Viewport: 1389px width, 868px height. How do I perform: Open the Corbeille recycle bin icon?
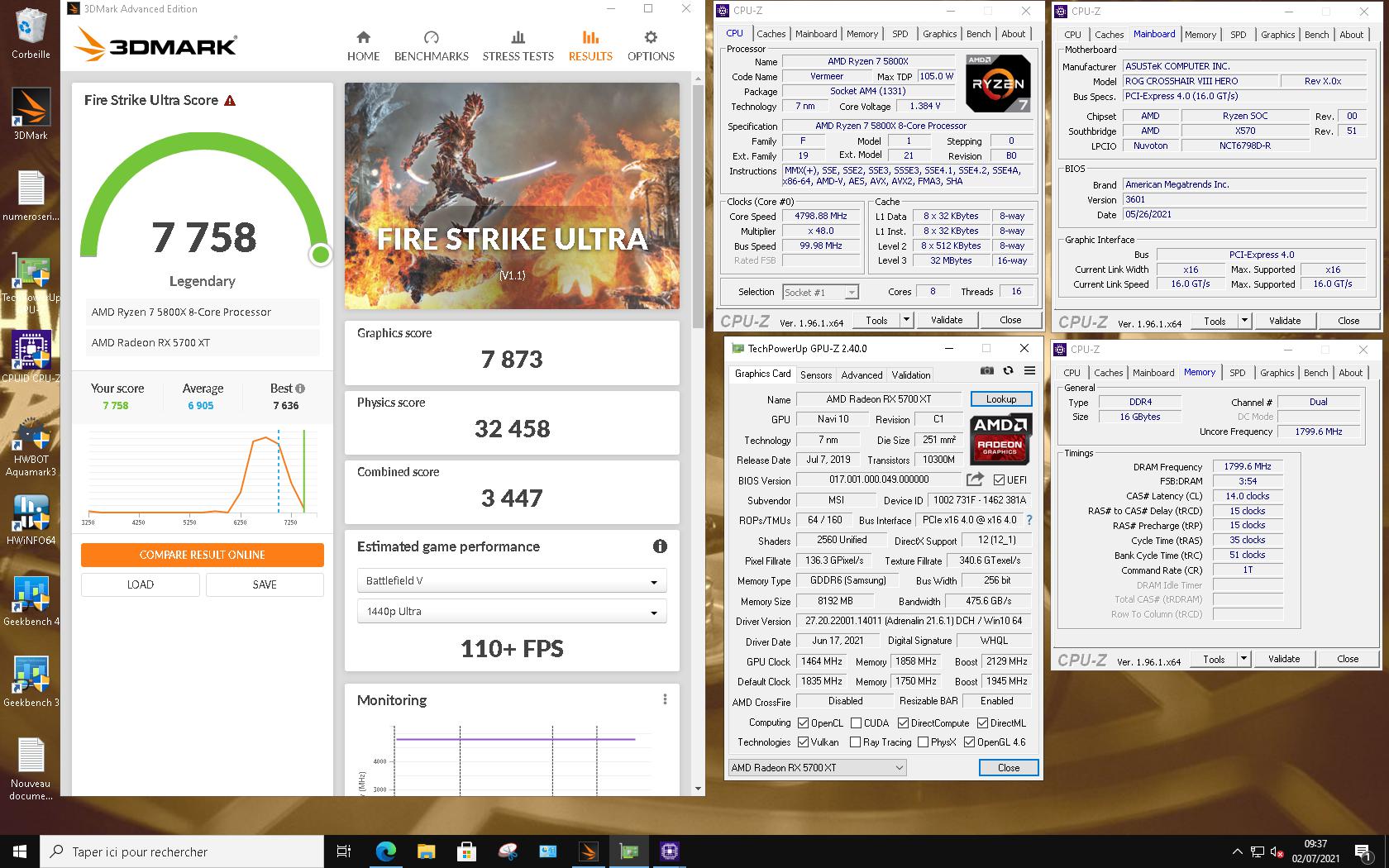point(31,33)
